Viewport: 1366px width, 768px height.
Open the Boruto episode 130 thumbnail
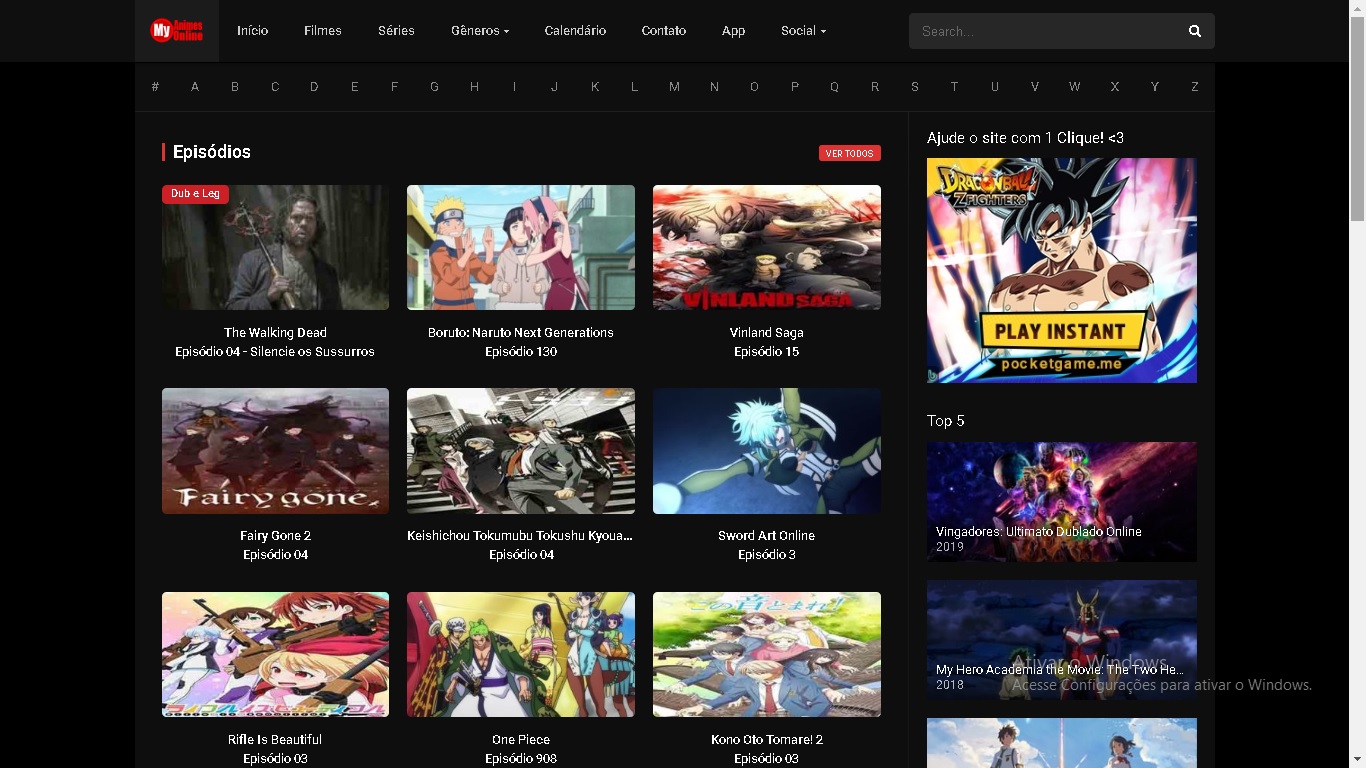(x=521, y=247)
